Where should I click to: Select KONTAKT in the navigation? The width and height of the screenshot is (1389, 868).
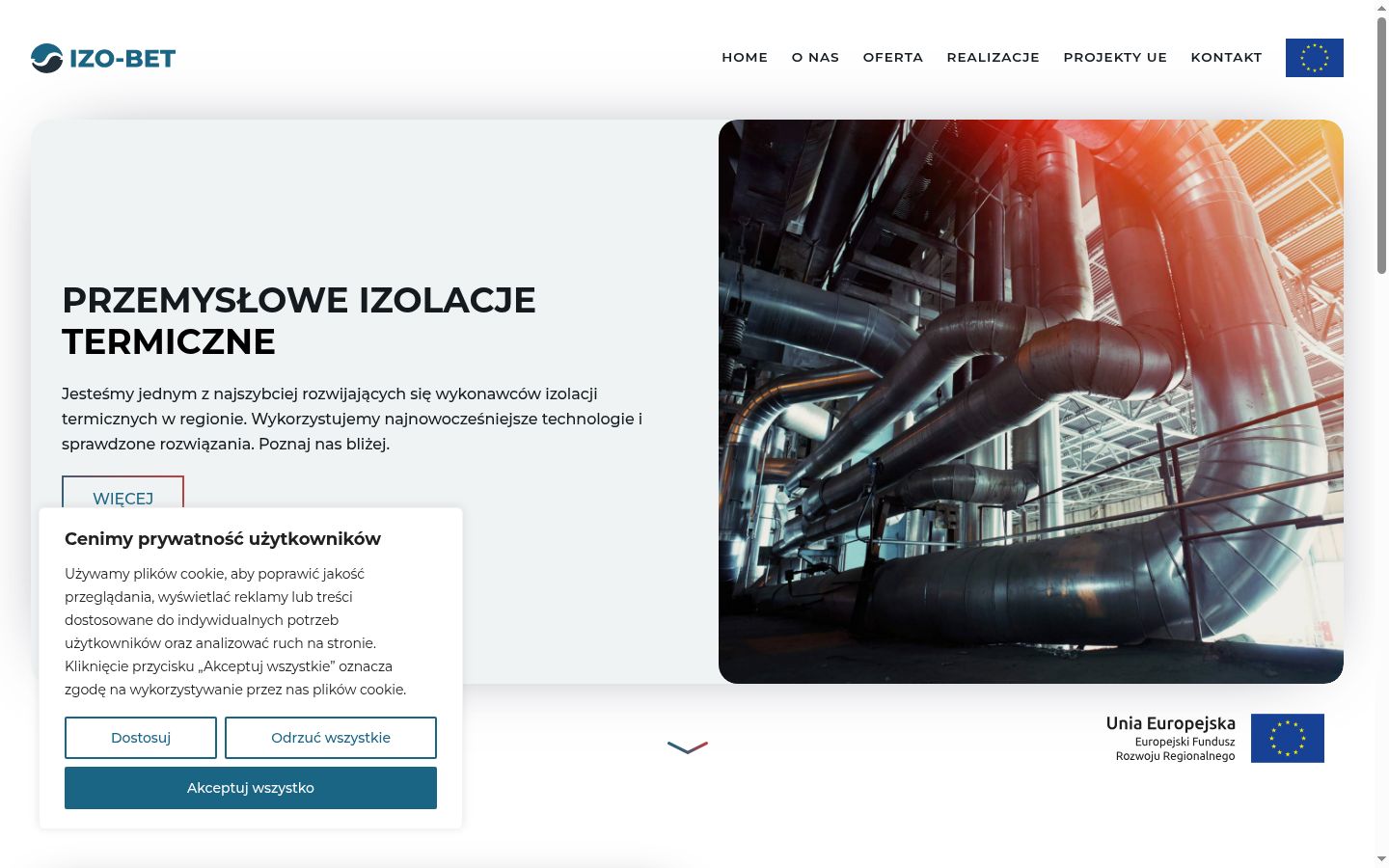[1226, 58]
